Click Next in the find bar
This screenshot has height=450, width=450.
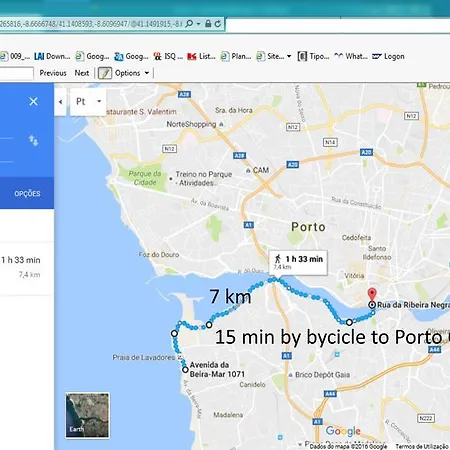point(82,73)
